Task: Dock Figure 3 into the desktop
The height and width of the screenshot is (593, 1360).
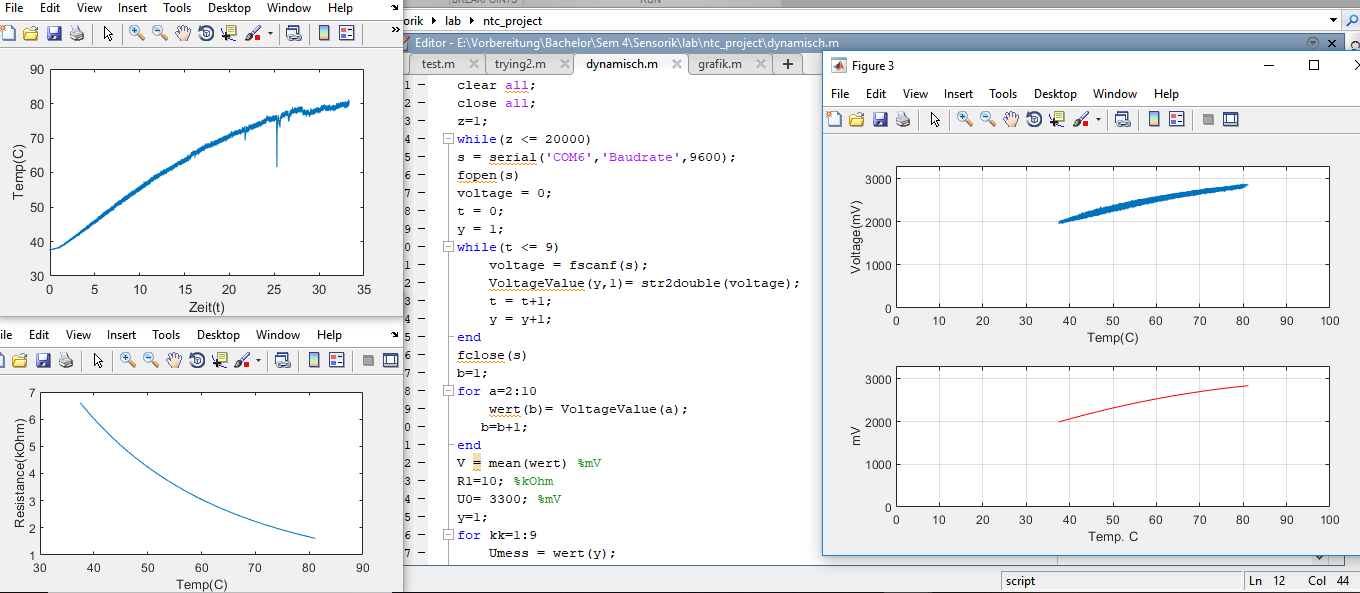Action: point(1232,119)
